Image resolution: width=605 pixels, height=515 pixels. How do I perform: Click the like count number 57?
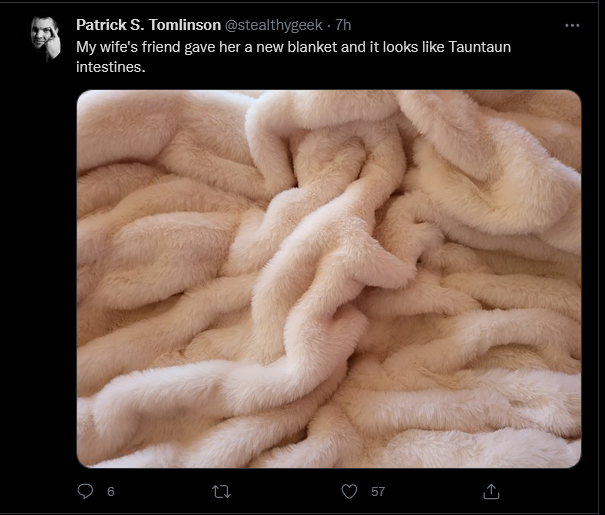tap(378, 491)
